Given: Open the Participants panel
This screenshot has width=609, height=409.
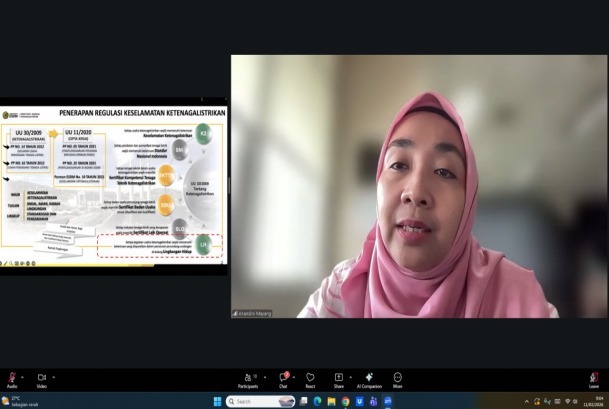Looking at the screenshot, I should (x=247, y=378).
